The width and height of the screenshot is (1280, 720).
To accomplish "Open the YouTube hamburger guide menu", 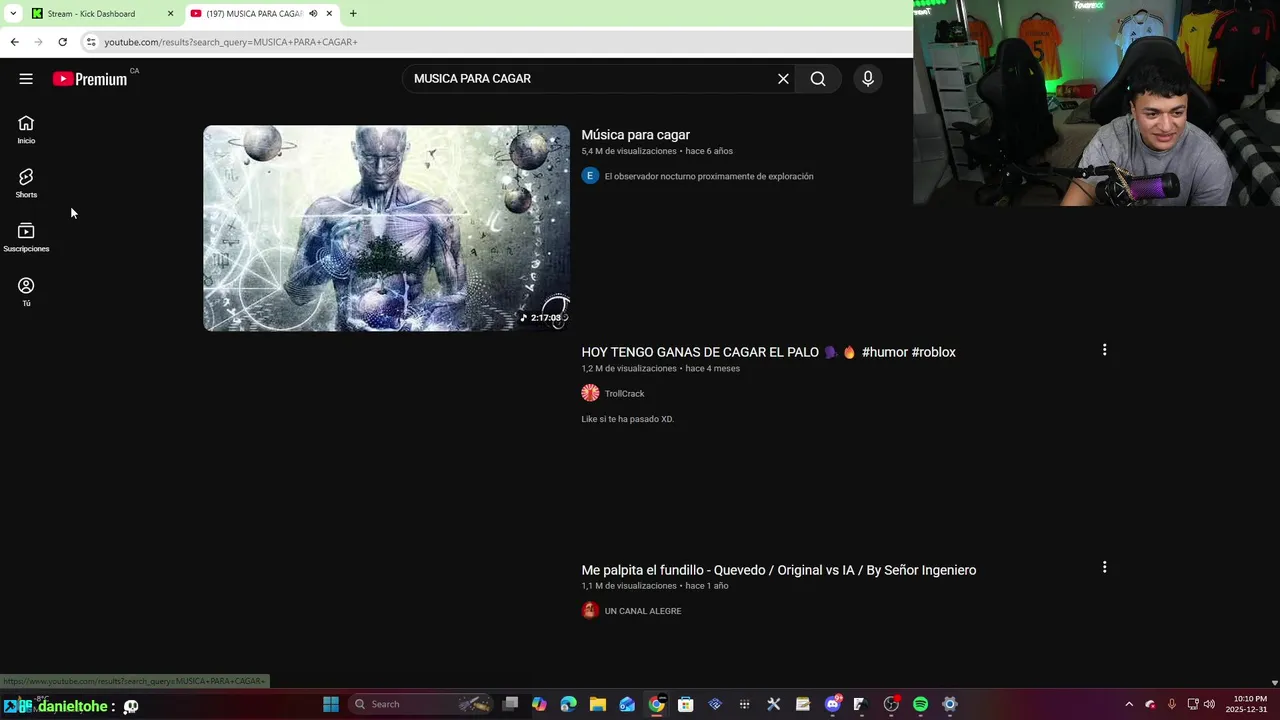I will (26, 79).
